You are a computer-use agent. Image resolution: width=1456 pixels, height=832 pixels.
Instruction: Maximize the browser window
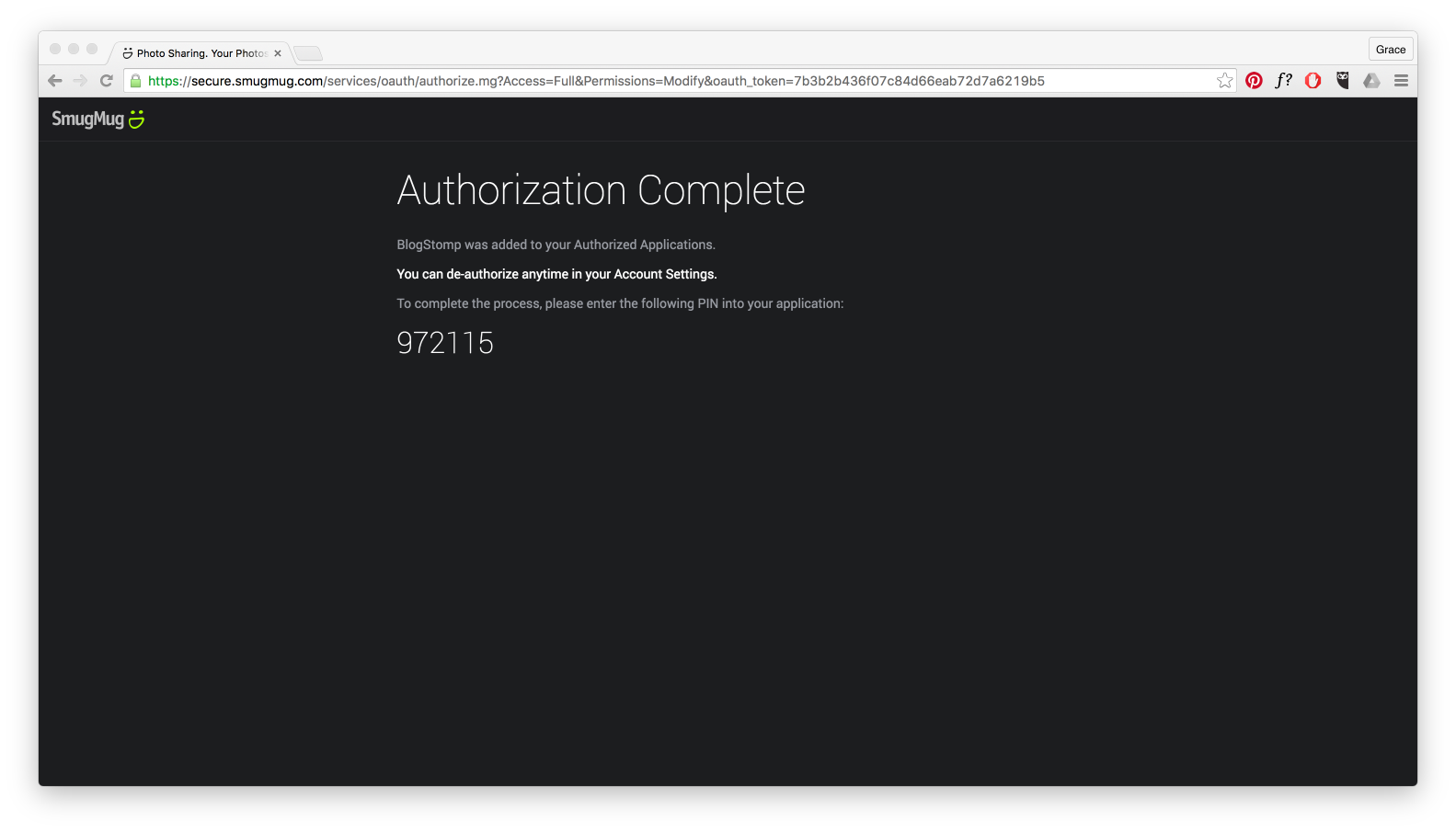click(92, 49)
